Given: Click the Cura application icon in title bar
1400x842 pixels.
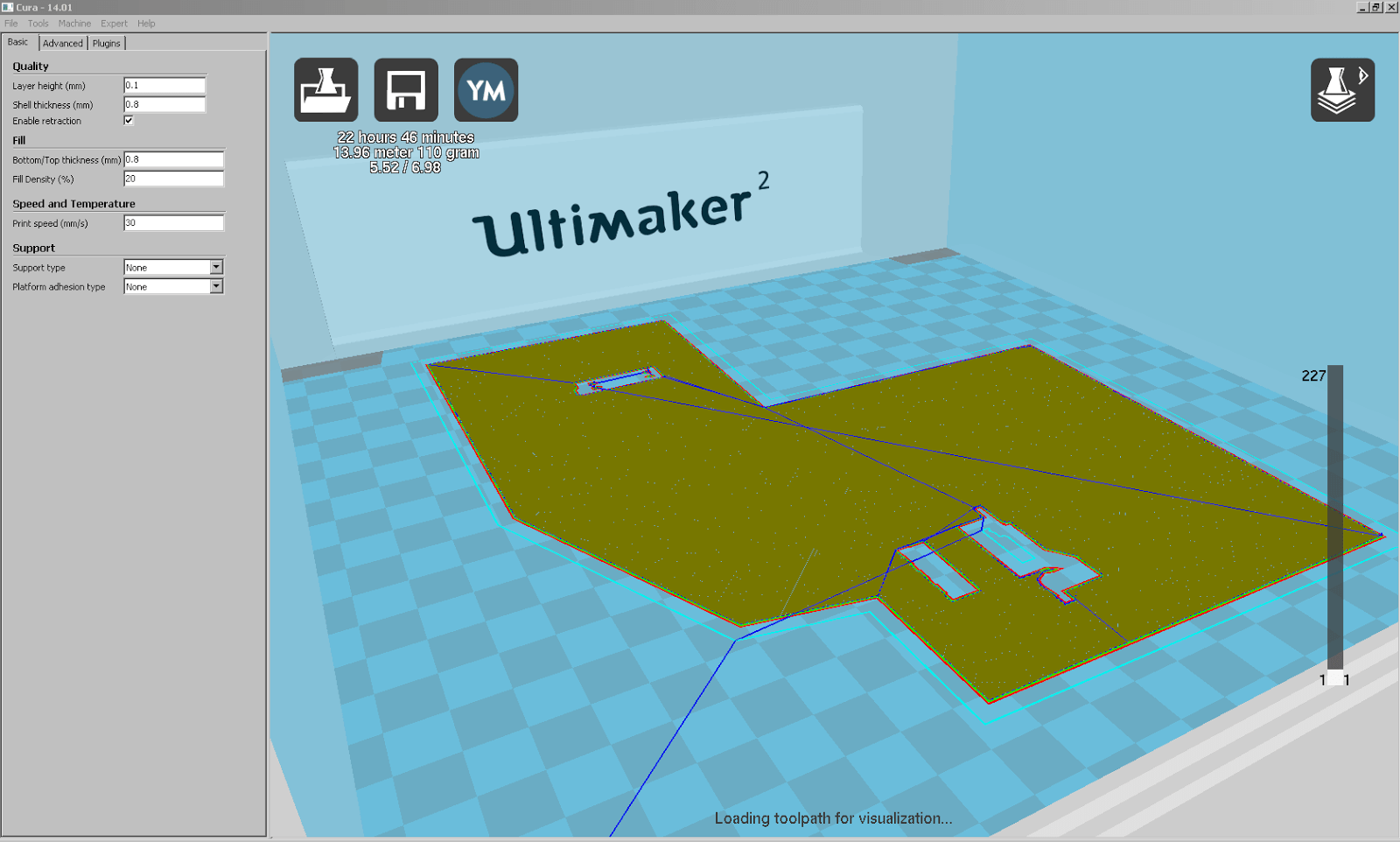Looking at the screenshot, I should click(x=8, y=7).
